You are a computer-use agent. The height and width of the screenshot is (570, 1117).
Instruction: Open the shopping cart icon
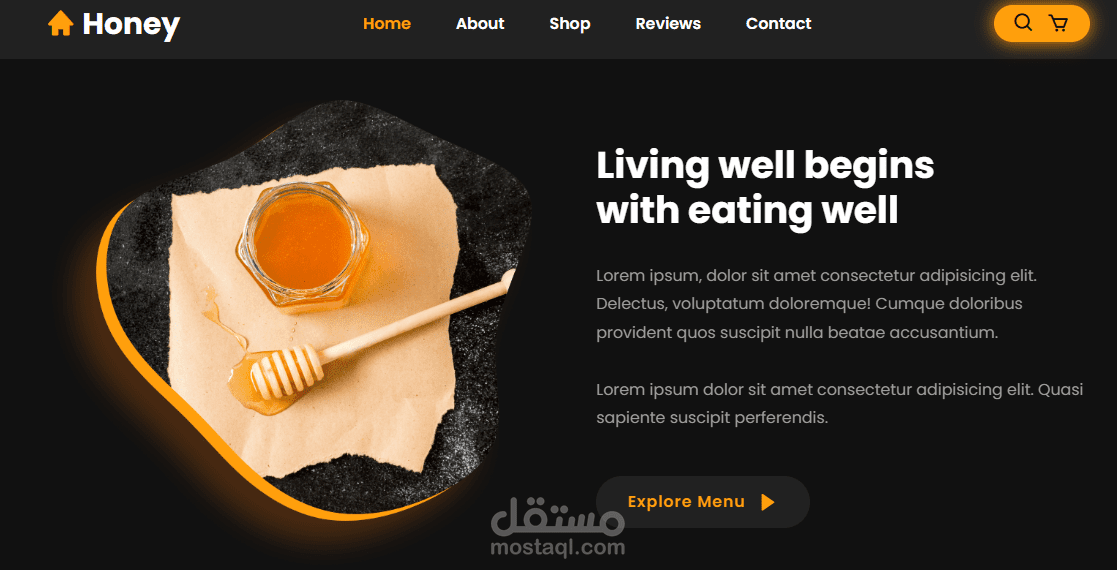(1059, 24)
